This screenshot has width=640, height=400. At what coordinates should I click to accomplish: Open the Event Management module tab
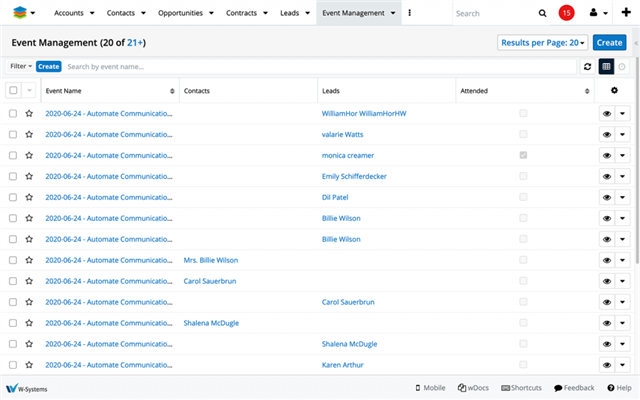pos(353,13)
